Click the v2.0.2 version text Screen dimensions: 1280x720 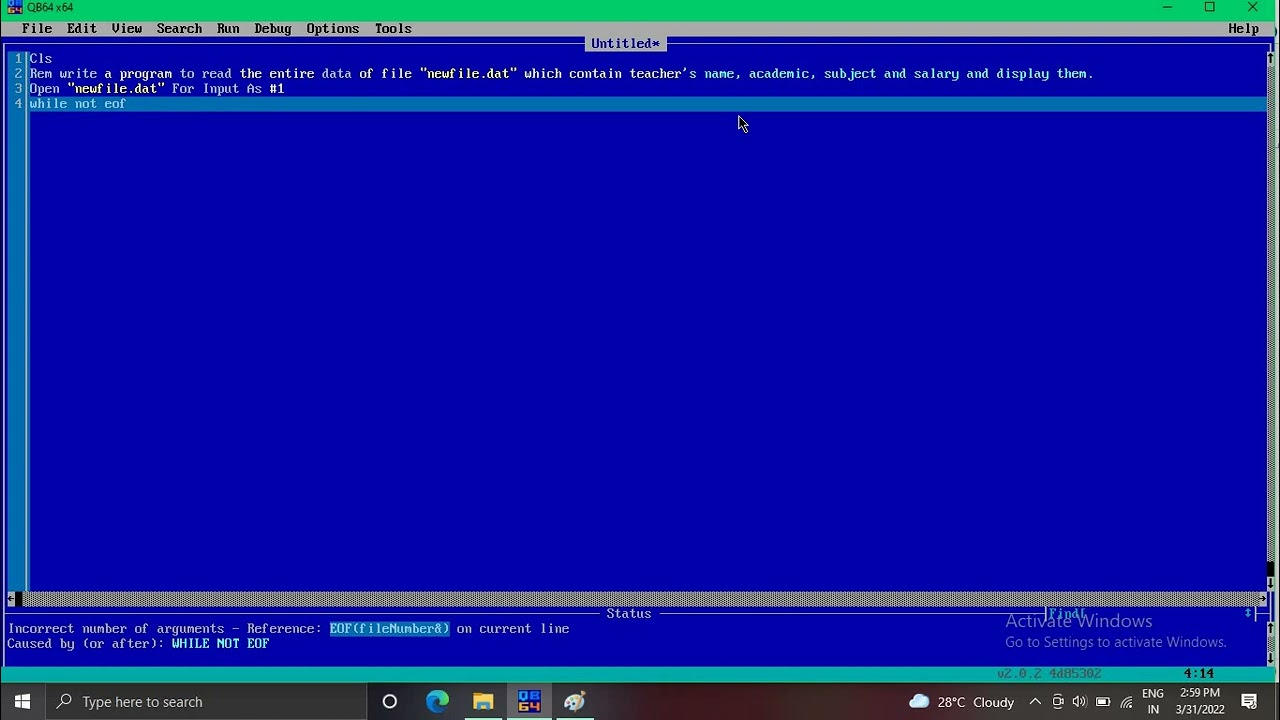click(1049, 674)
